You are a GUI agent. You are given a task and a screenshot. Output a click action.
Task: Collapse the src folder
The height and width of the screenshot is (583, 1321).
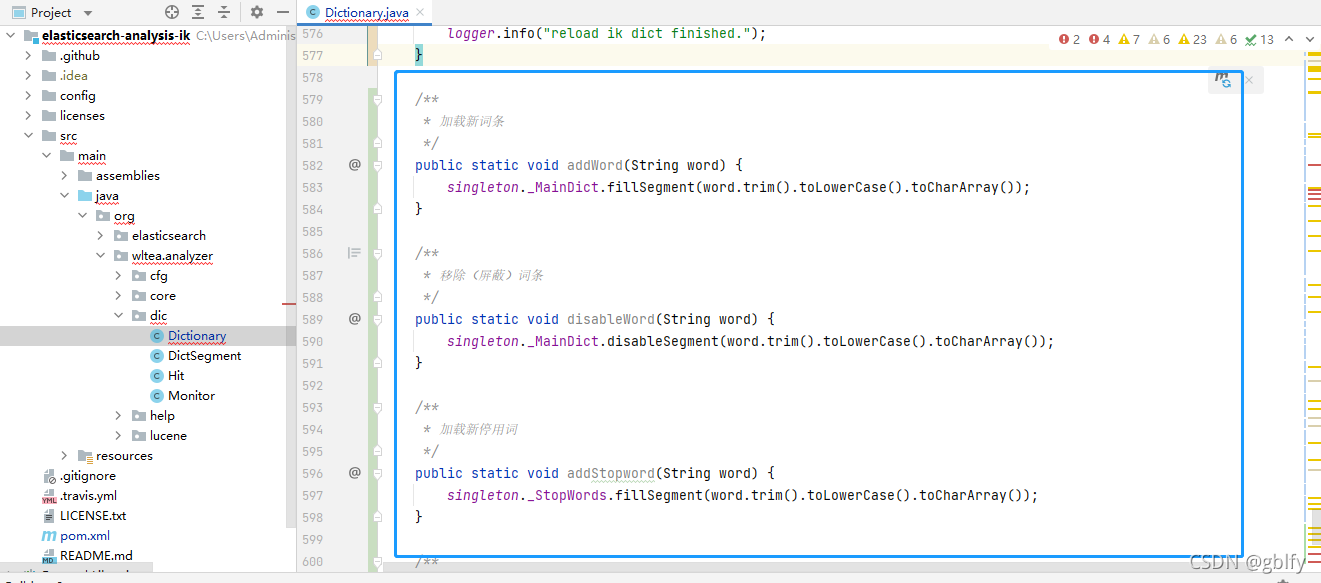[28, 136]
